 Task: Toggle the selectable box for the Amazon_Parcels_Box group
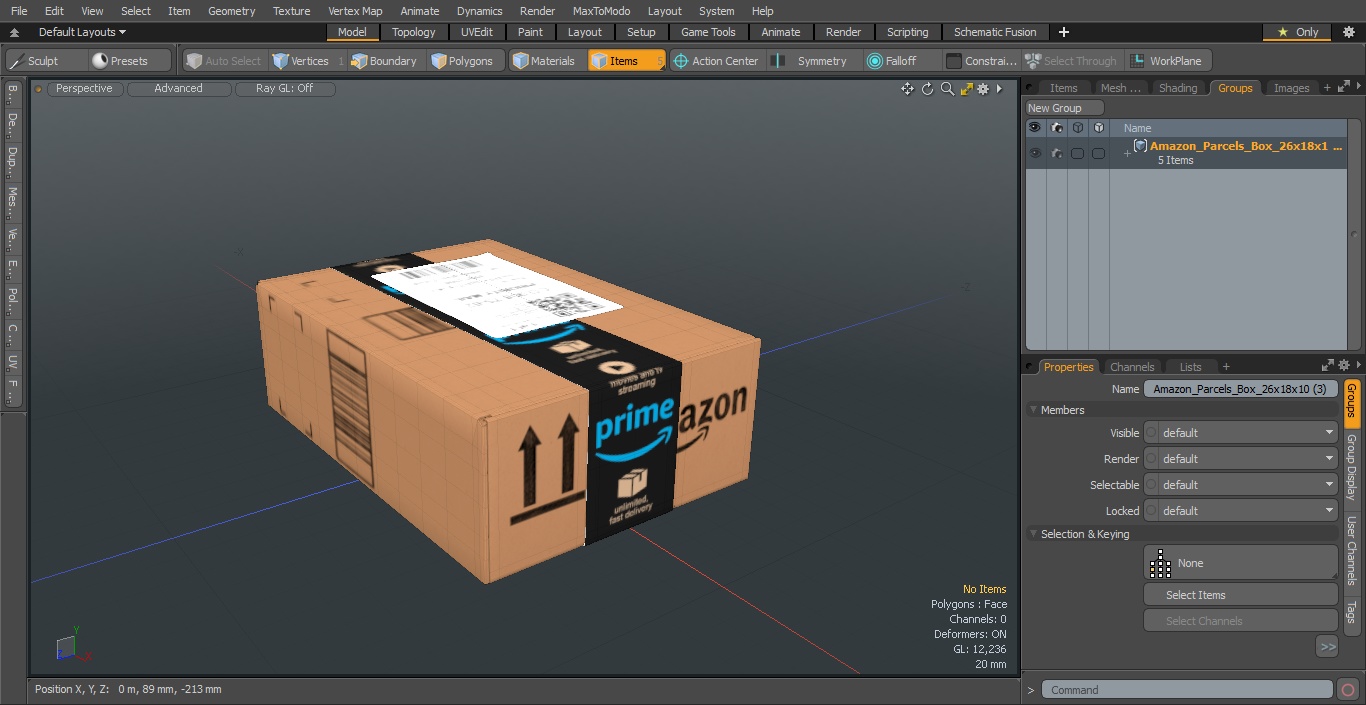coord(1077,153)
